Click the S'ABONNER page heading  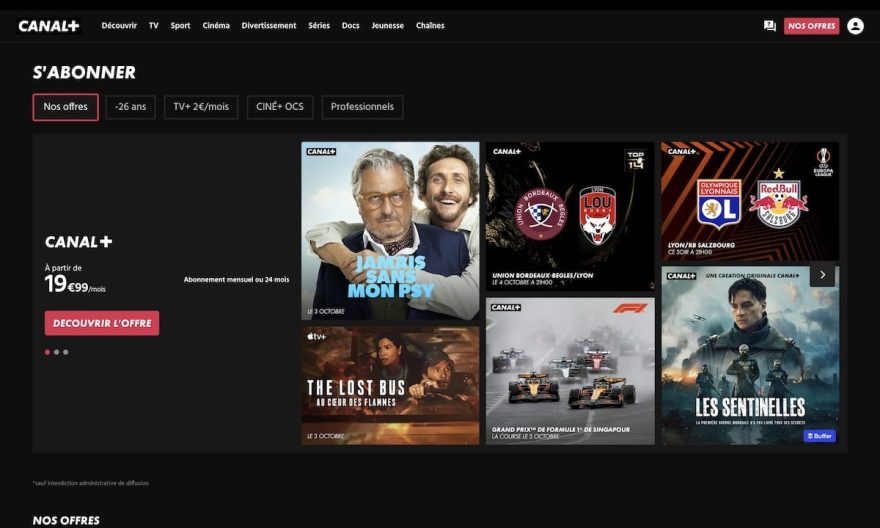coord(84,72)
